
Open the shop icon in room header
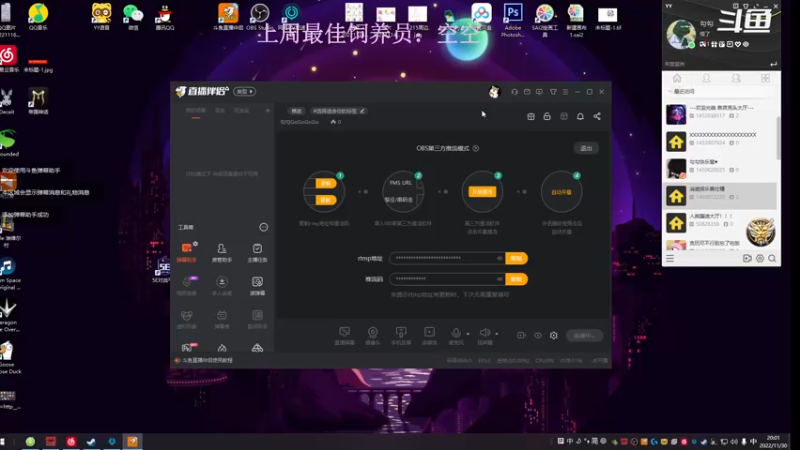tap(531, 116)
